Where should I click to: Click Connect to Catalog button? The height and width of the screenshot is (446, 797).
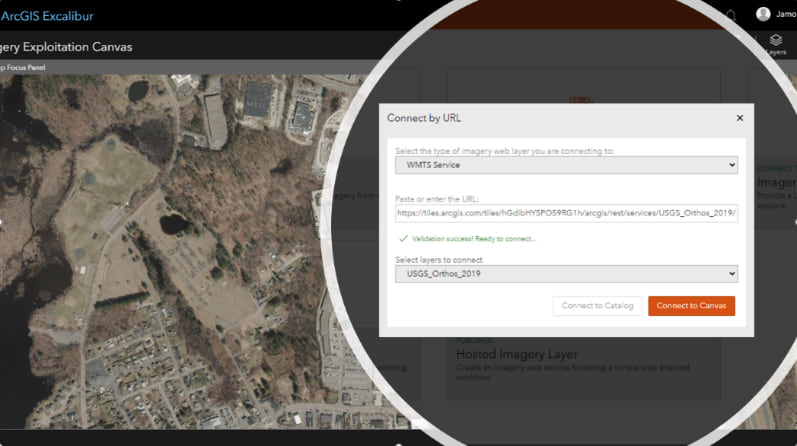pyautogui.click(x=597, y=306)
